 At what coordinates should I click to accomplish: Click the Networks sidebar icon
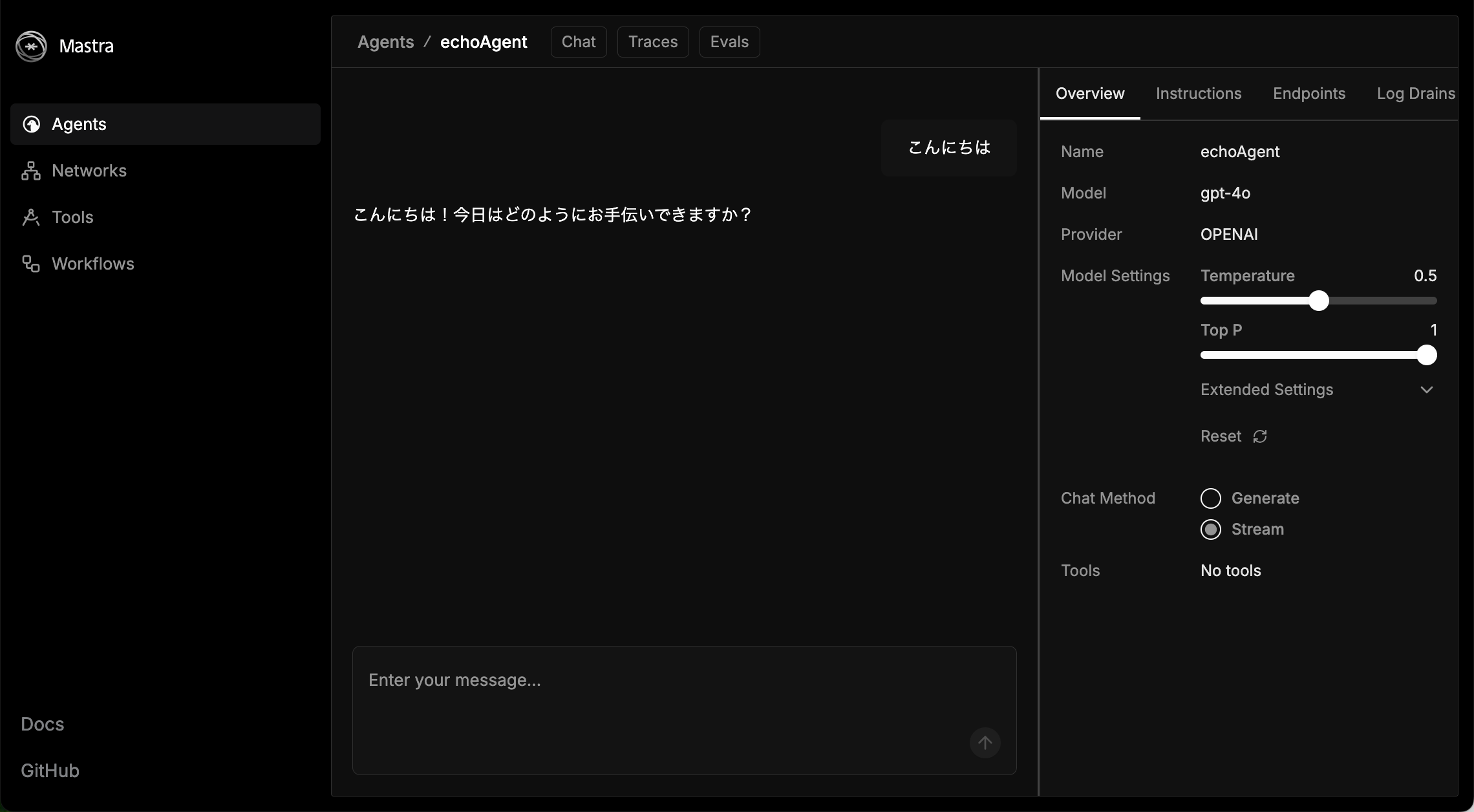click(x=31, y=171)
